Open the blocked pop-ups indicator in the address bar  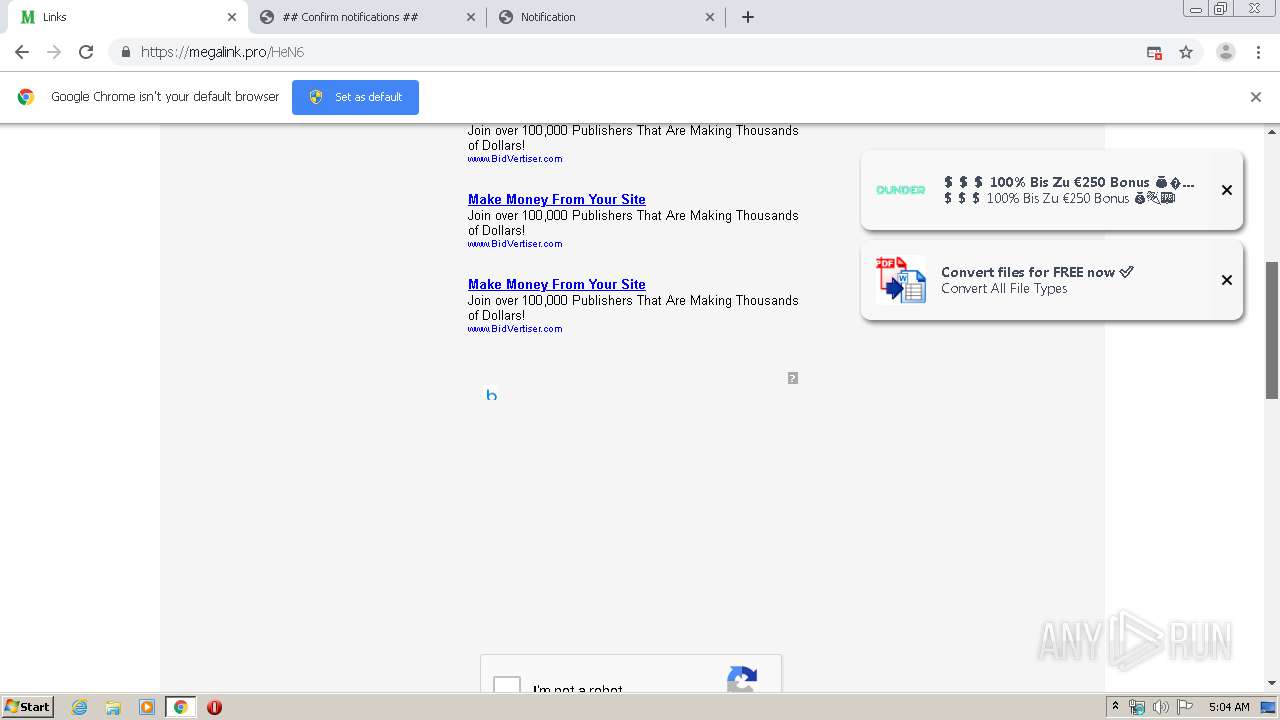1154,52
